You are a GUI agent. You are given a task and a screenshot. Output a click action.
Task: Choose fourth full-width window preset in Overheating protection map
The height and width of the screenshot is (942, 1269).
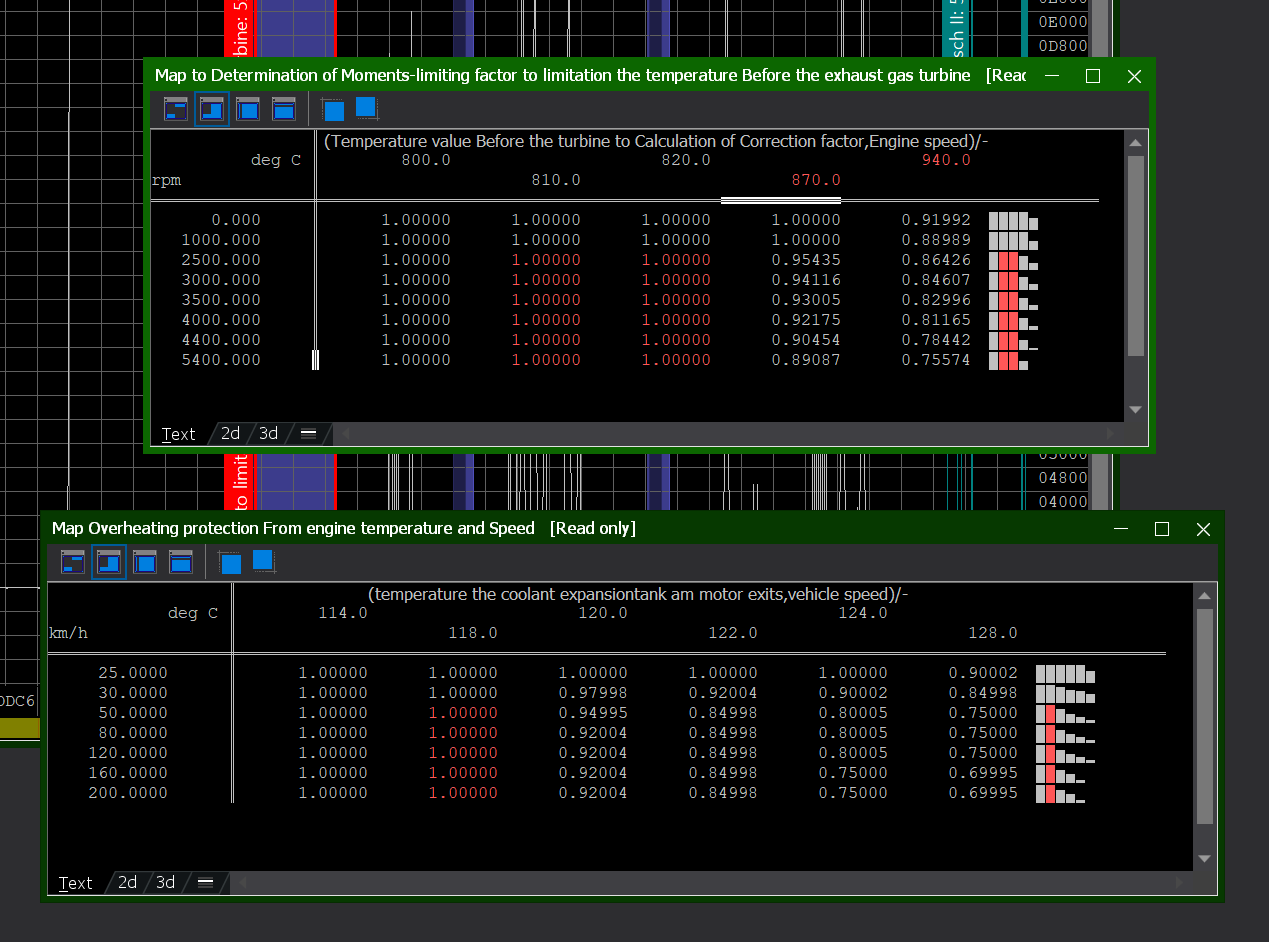click(x=181, y=562)
